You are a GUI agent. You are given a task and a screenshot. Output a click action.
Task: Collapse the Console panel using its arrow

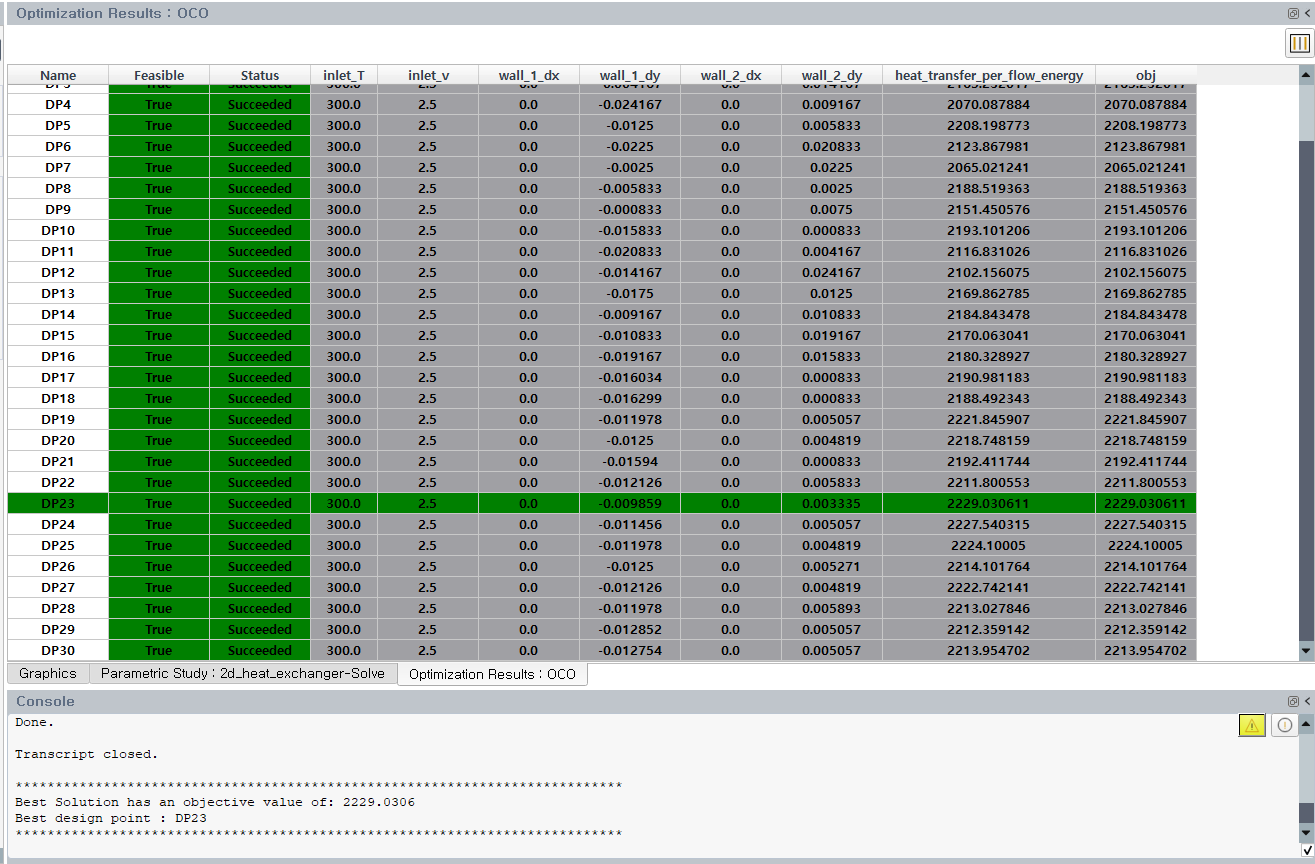coord(1307,701)
